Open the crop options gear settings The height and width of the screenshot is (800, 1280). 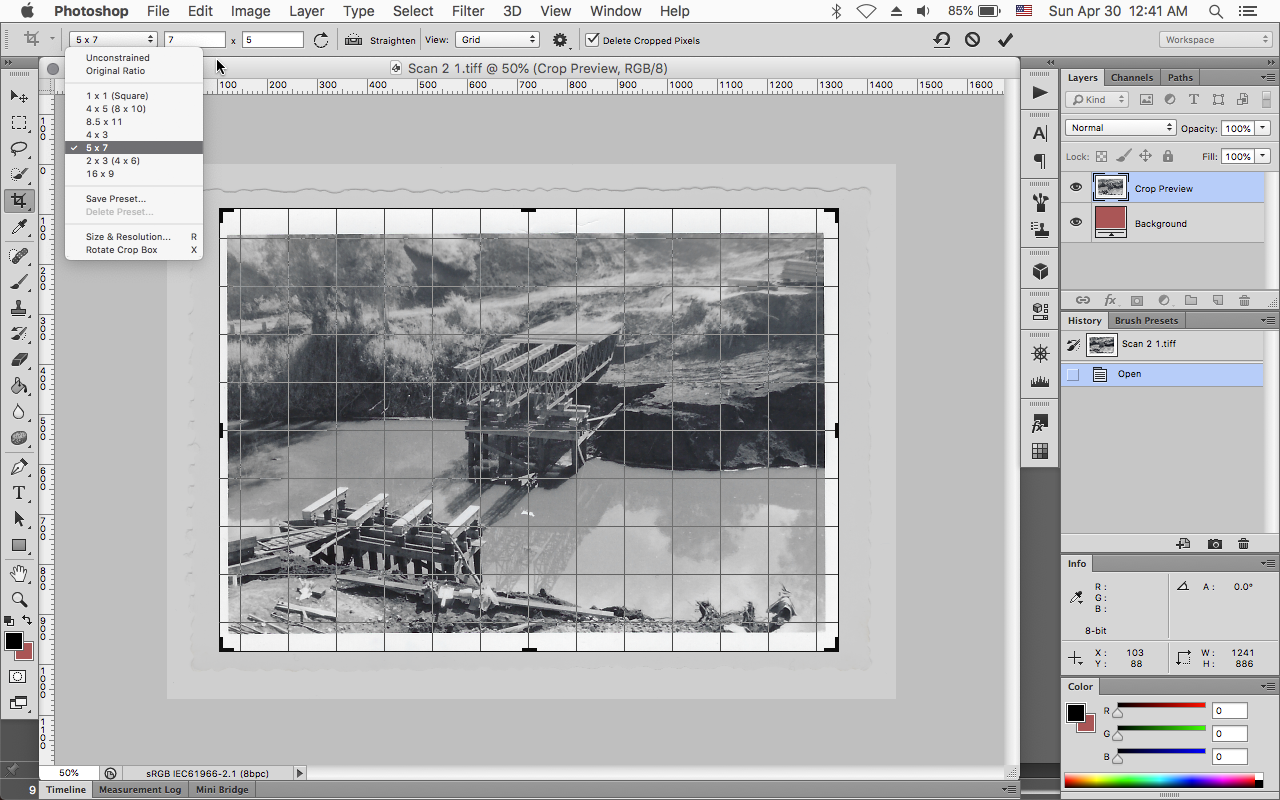point(560,39)
